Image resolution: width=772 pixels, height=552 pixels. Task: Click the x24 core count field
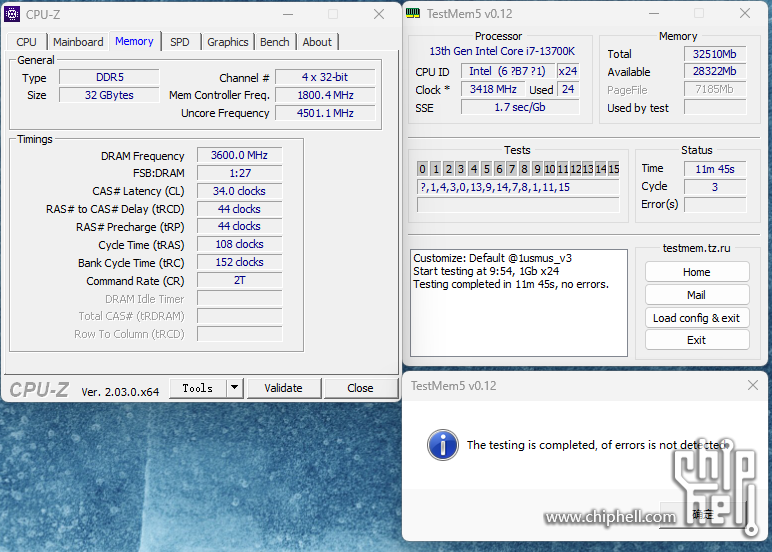(x=568, y=71)
